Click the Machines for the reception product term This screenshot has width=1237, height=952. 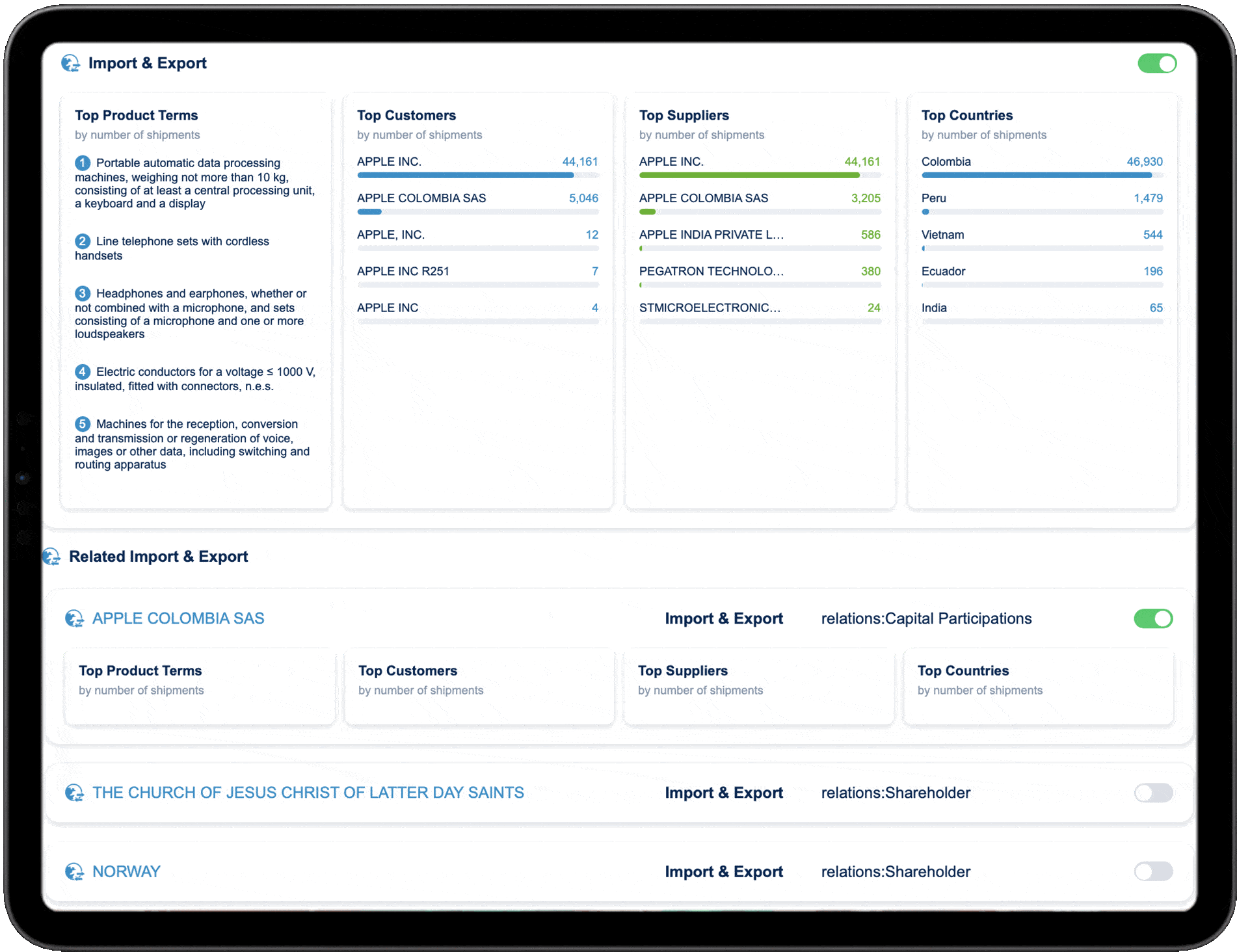coord(193,444)
